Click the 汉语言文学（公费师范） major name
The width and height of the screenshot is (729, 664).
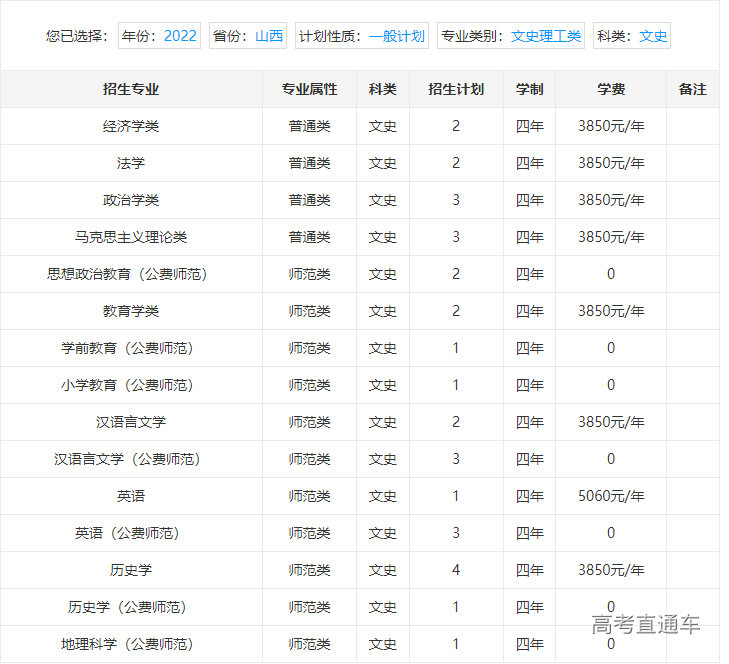click(127, 459)
